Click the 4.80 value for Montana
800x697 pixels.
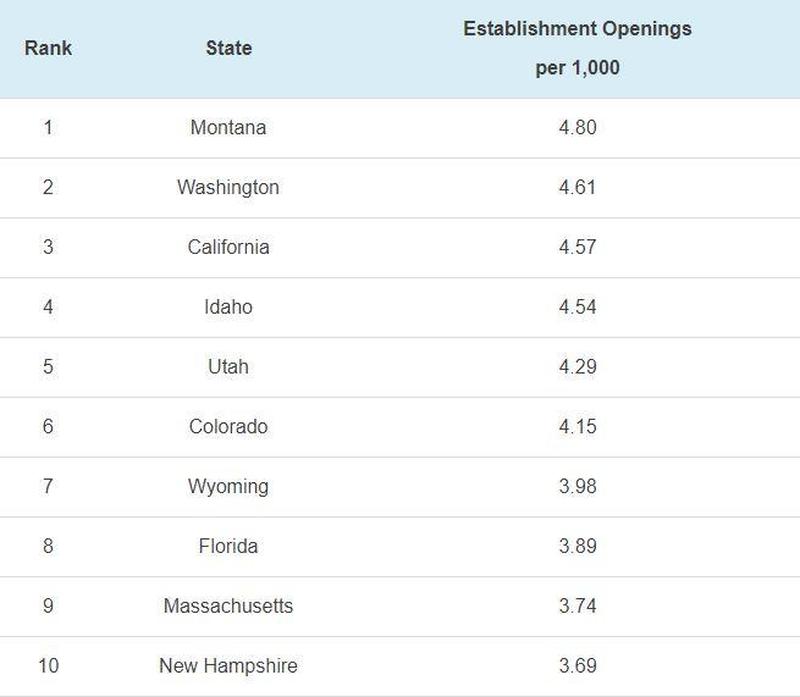[578, 128]
